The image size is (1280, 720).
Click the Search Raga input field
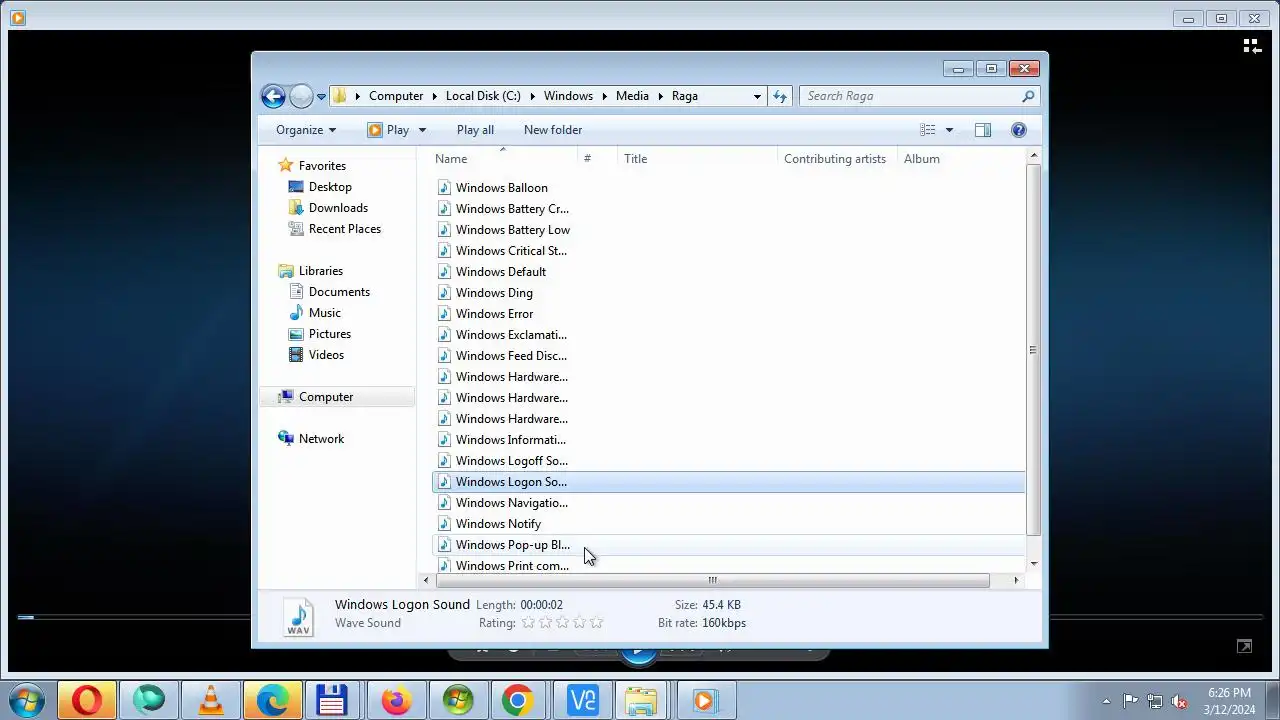910,96
